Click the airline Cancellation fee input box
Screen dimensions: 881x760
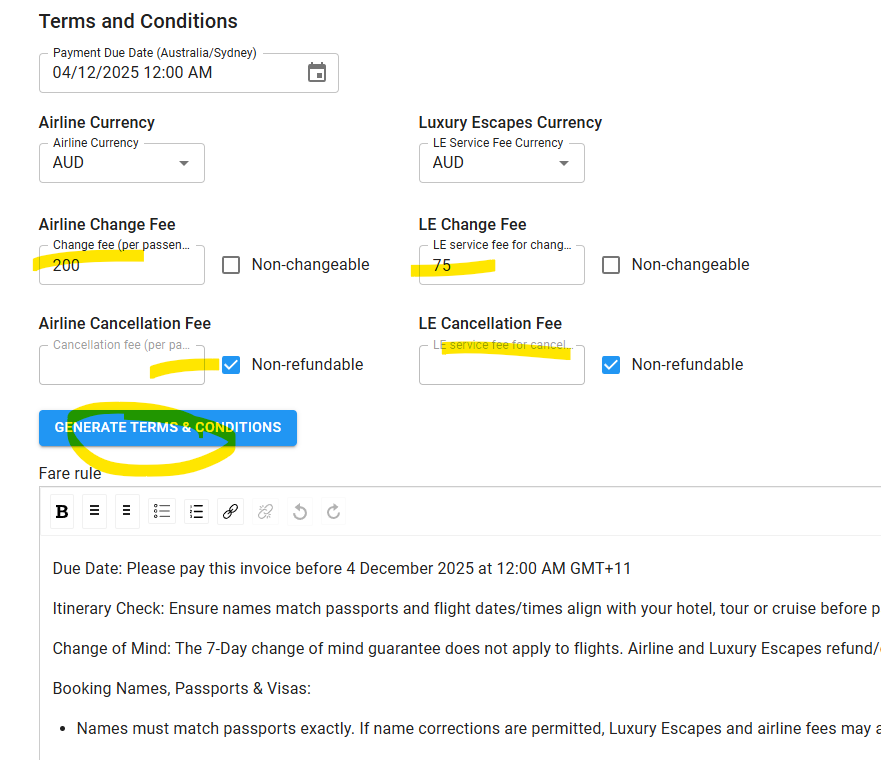120,366
